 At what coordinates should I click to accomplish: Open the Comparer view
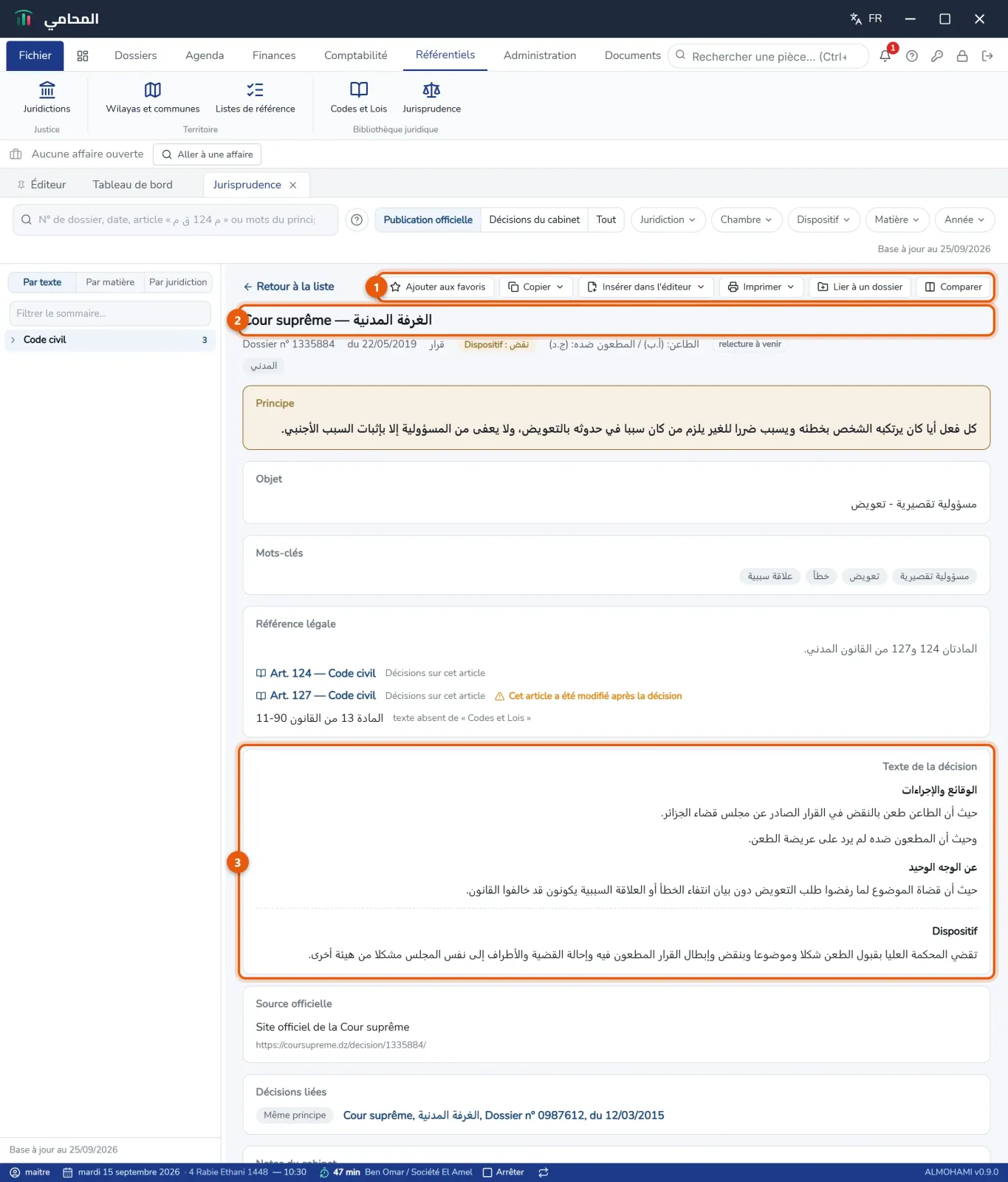[x=953, y=287]
